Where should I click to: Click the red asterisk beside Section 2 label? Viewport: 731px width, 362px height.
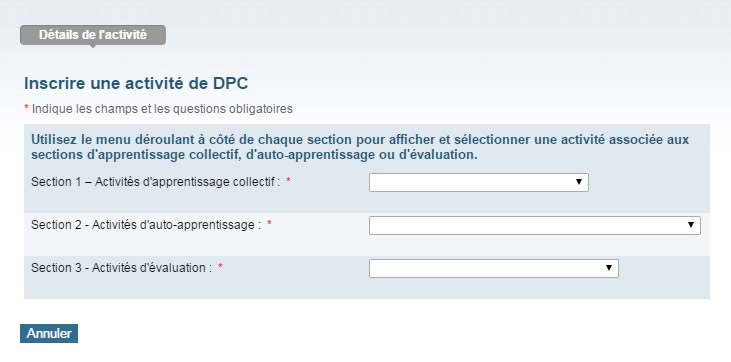coord(269,223)
